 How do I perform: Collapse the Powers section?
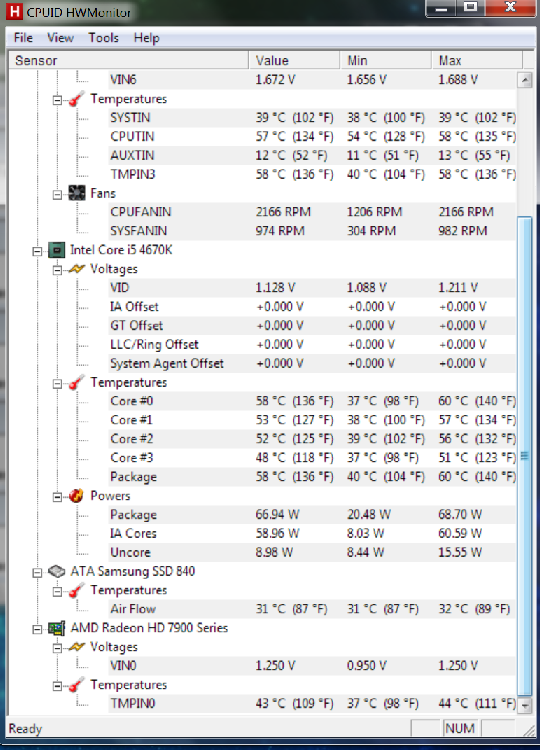tap(57, 497)
